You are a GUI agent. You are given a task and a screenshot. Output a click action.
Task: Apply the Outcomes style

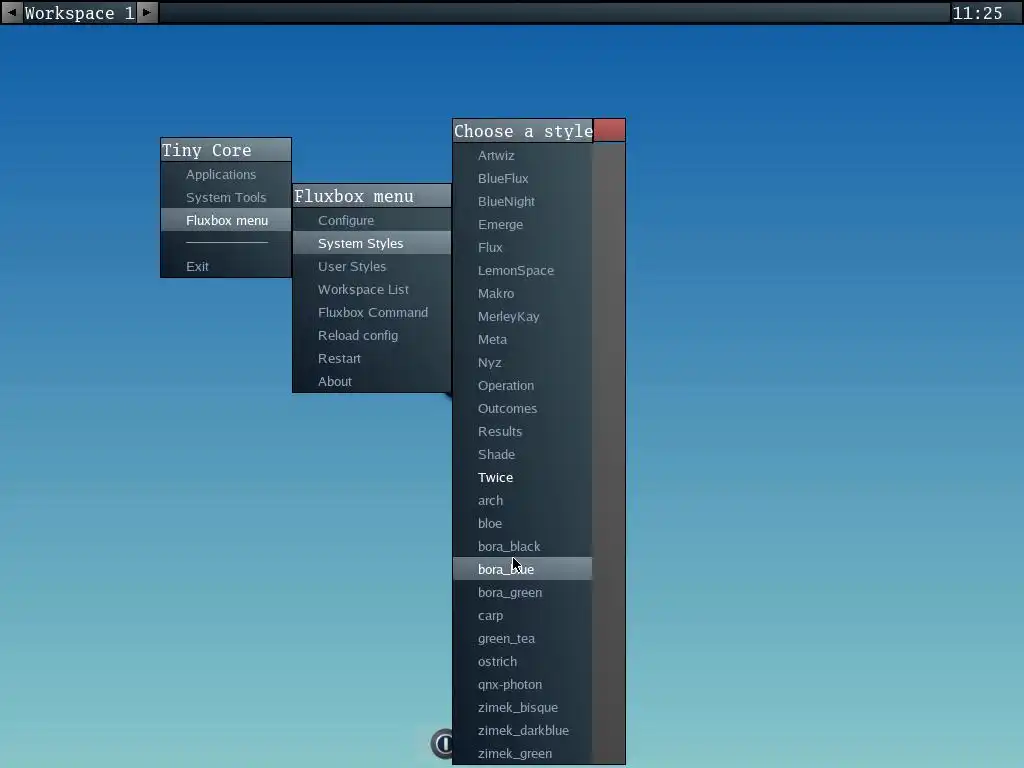pos(522,408)
